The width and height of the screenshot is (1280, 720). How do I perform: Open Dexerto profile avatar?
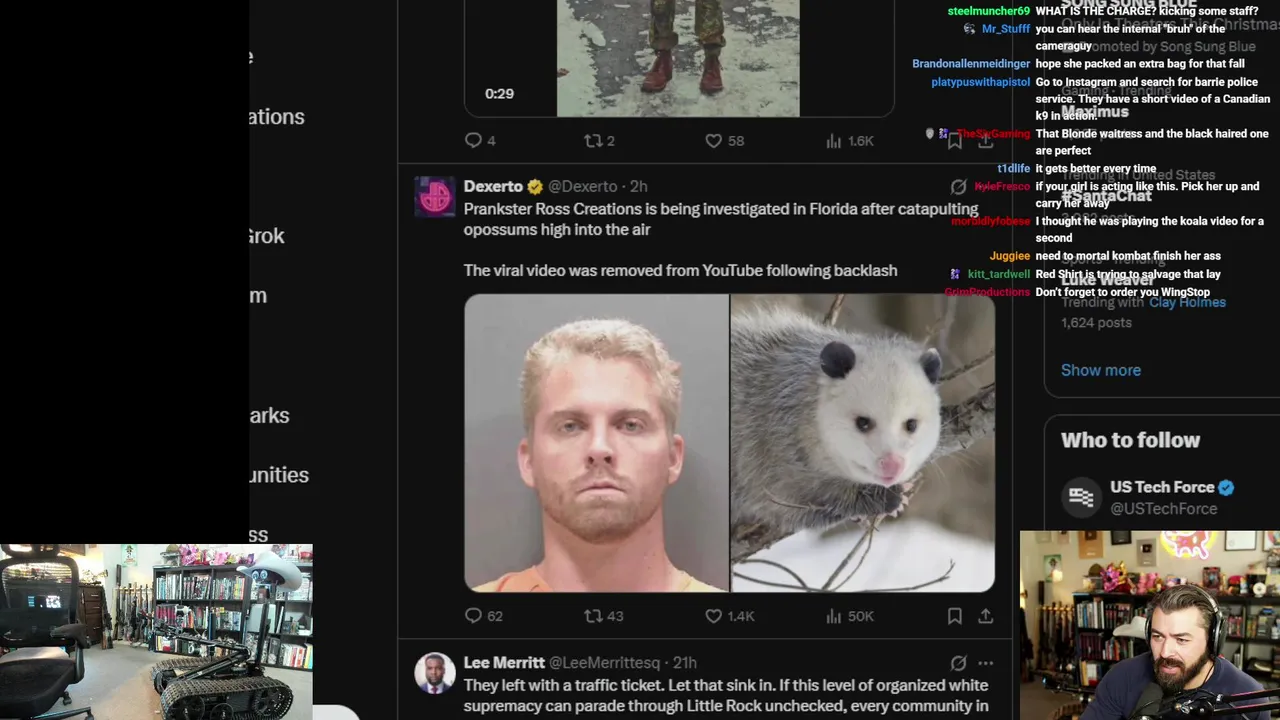pos(435,197)
